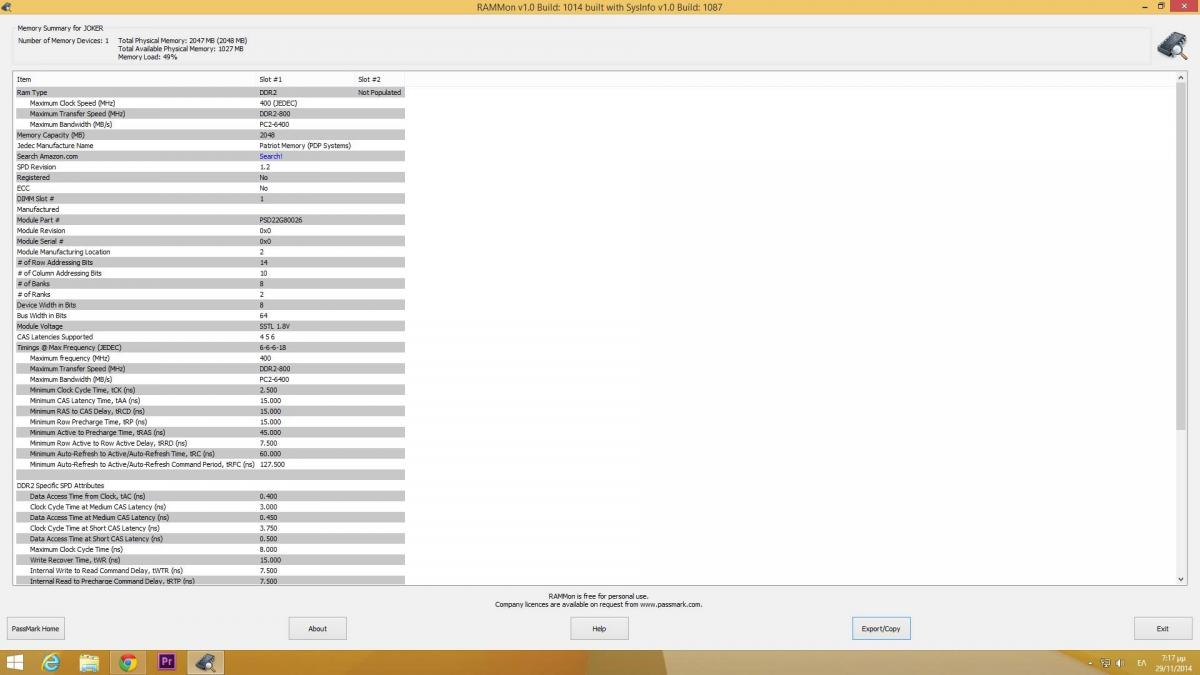1200x675 pixels.
Task: Select the Registered row
Action: coord(209,177)
